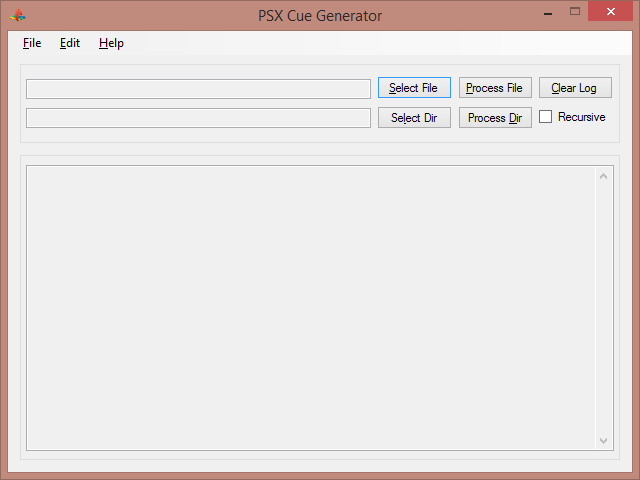
Task: Open the Help menu
Action: point(111,43)
